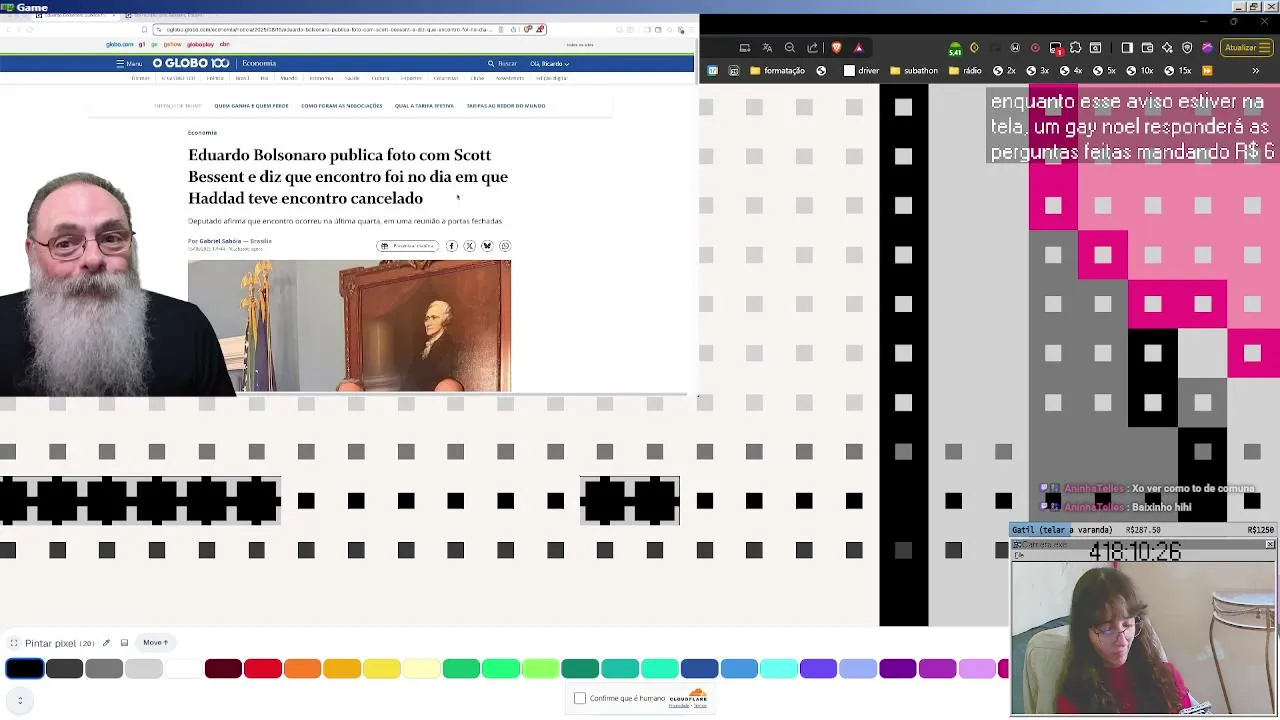Click the Brave shields lion icon
The image size is (1280, 720).
pyautogui.click(x=836, y=47)
